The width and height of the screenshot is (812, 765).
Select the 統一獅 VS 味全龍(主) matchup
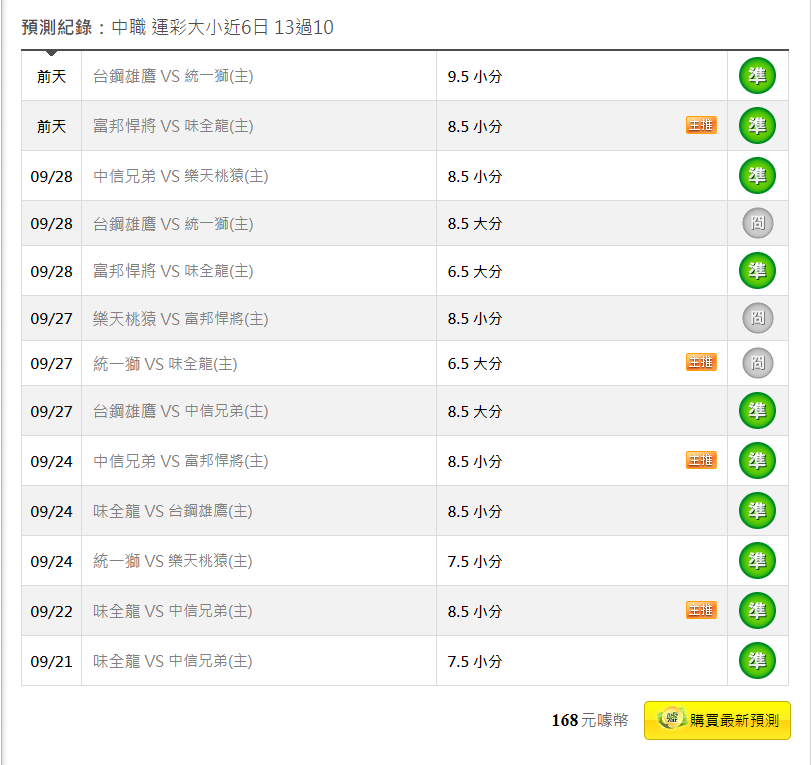pyautogui.click(x=165, y=364)
